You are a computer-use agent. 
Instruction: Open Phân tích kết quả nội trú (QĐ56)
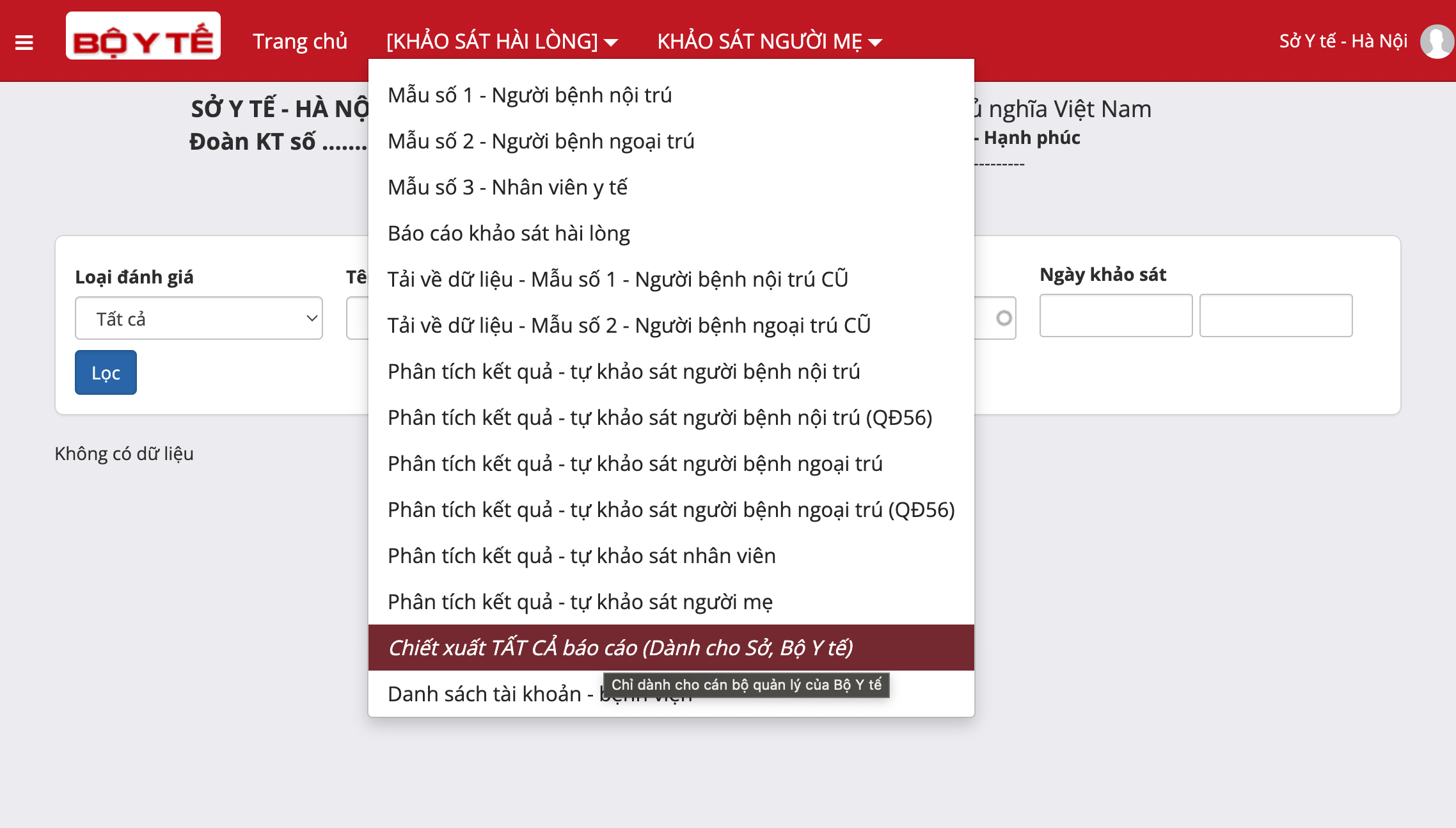(x=660, y=417)
